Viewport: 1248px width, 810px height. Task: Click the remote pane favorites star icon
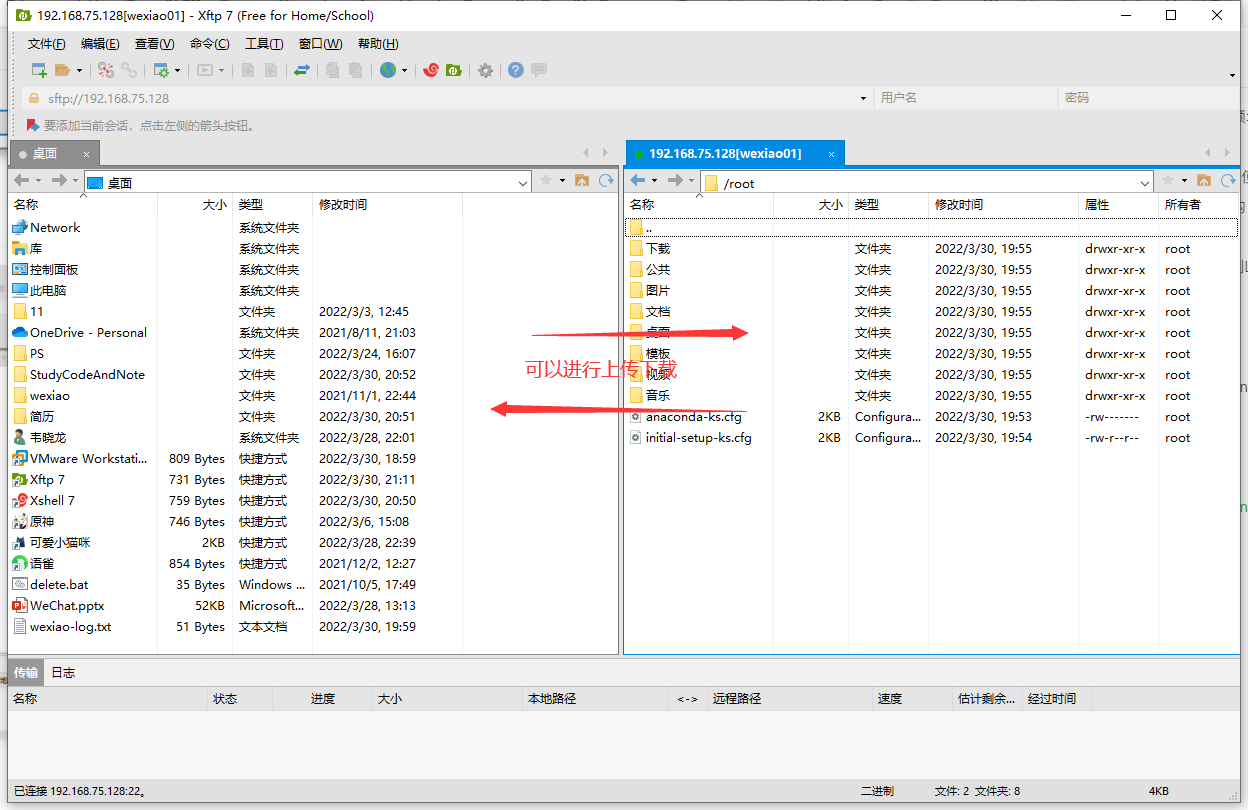(1168, 181)
